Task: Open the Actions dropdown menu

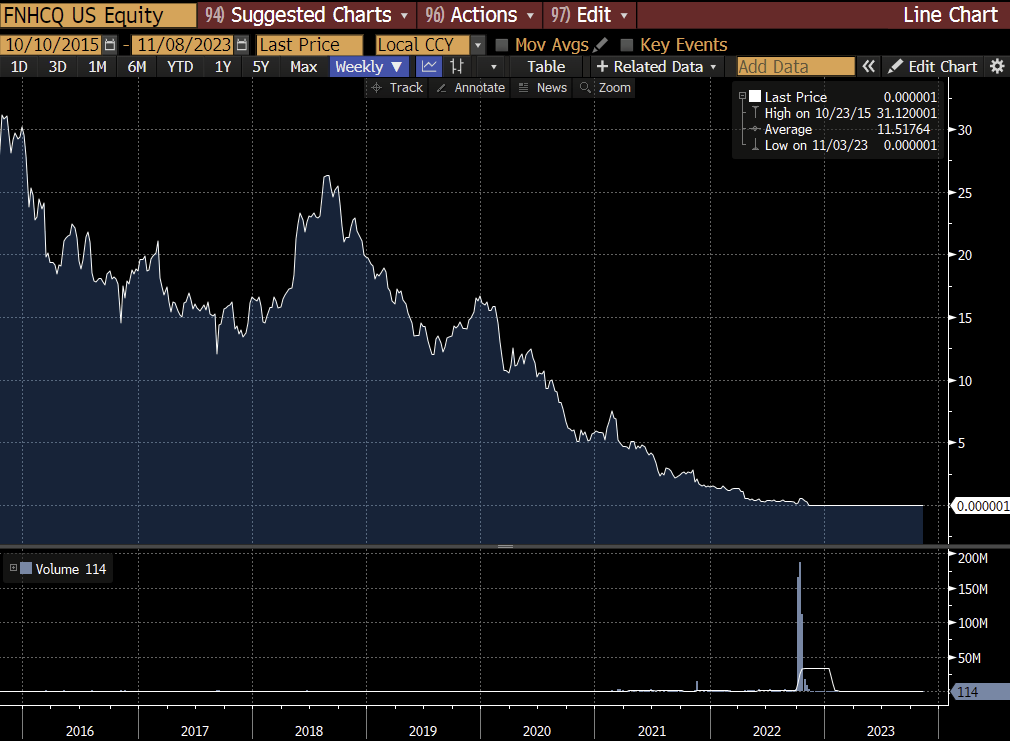Action: [x=480, y=14]
